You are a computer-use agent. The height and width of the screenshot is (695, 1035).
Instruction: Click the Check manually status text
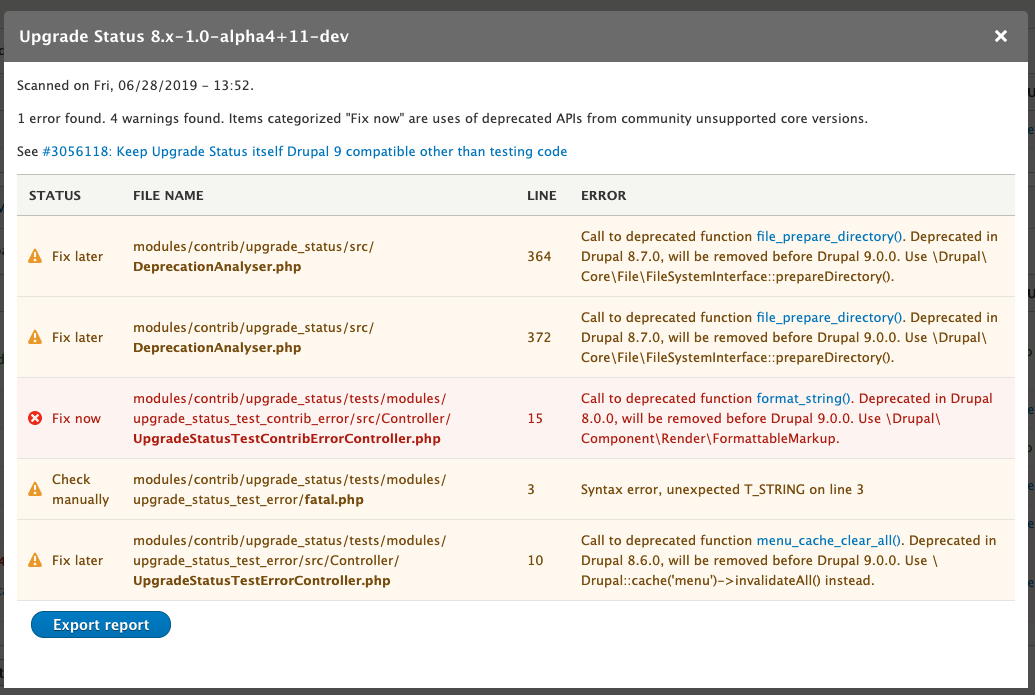tap(81, 489)
